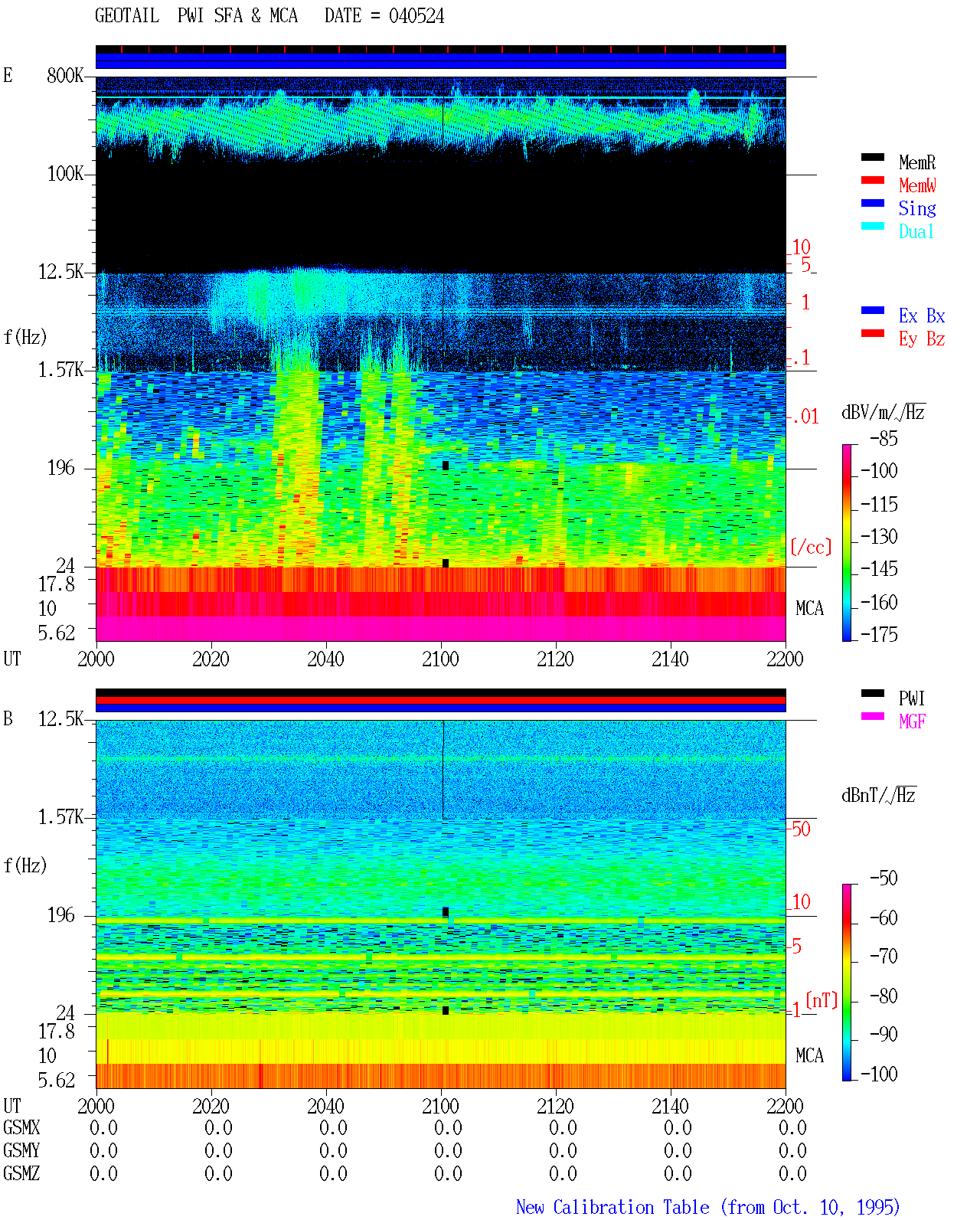The height and width of the screenshot is (1220, 980).
Task: Click the GSMY row label
Action: (21, 1150)
